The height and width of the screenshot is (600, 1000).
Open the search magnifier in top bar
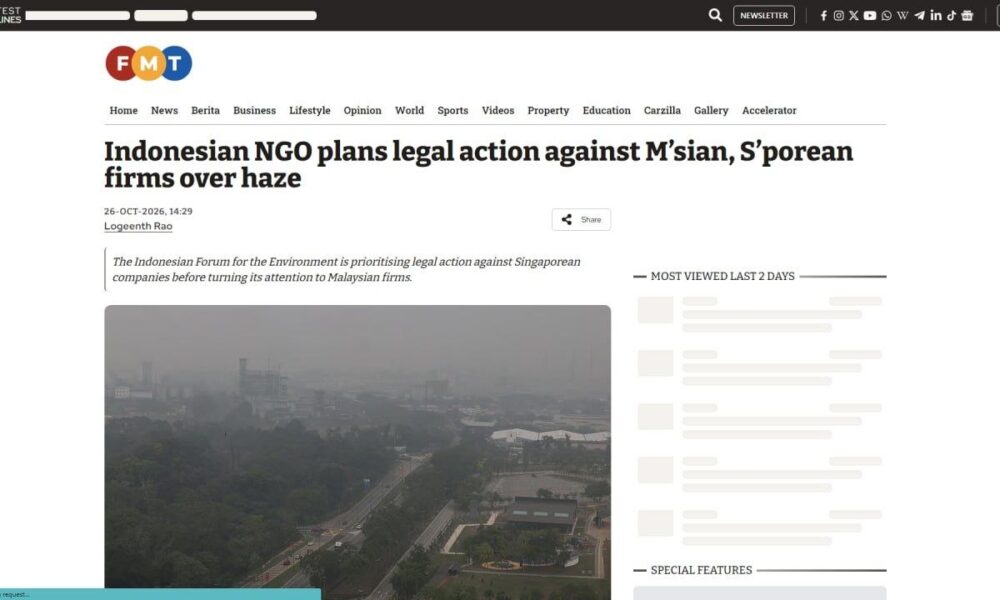715,15
